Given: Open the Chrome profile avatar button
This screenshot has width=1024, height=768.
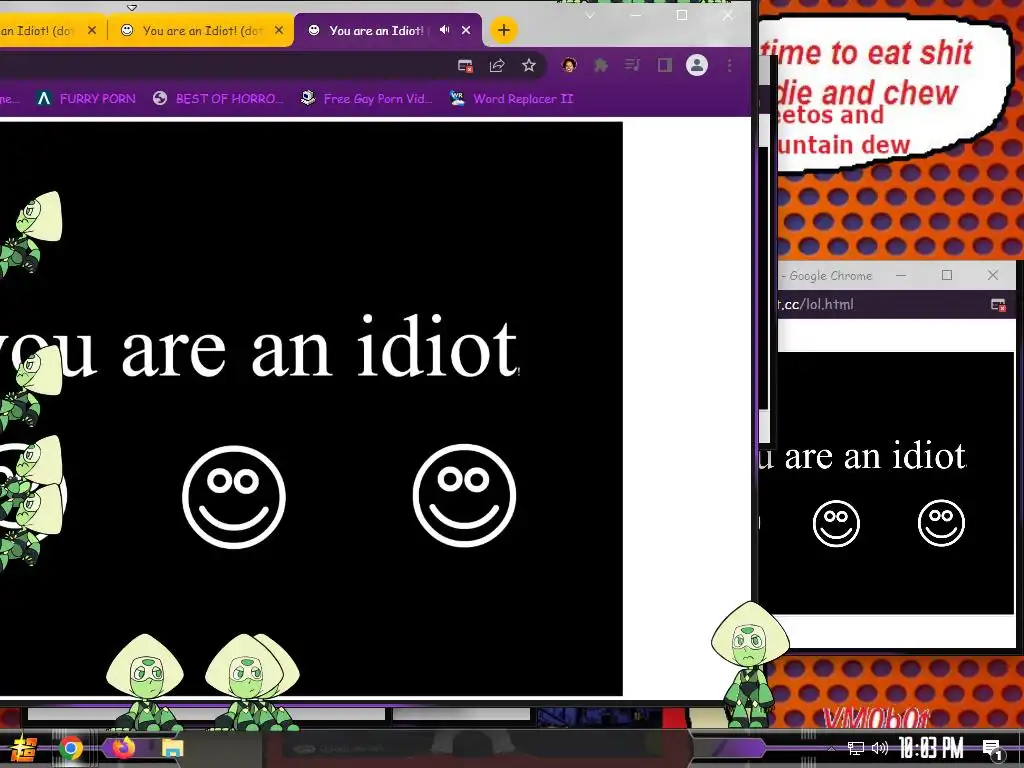Looking at the screenshot, I should coord(697,65).
